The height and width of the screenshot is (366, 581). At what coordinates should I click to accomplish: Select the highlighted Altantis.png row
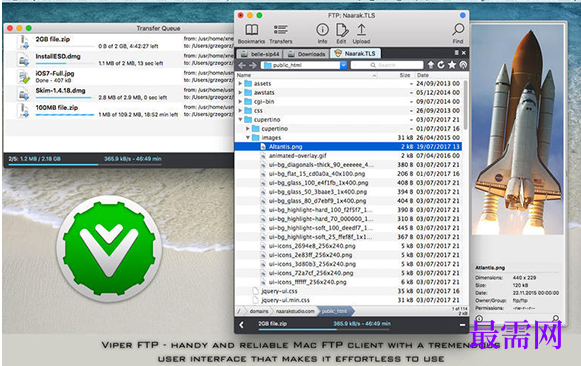pos(349,147)
